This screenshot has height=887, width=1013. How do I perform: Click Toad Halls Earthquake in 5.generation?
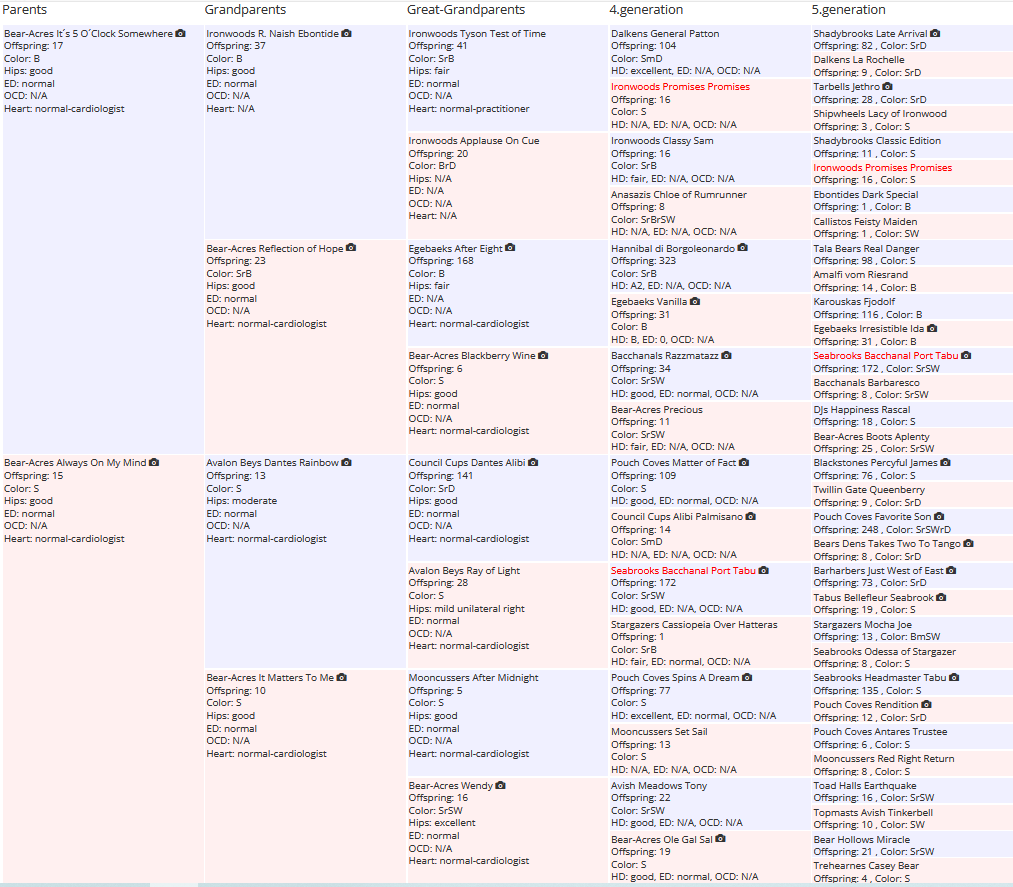click(x=864, y=786)
